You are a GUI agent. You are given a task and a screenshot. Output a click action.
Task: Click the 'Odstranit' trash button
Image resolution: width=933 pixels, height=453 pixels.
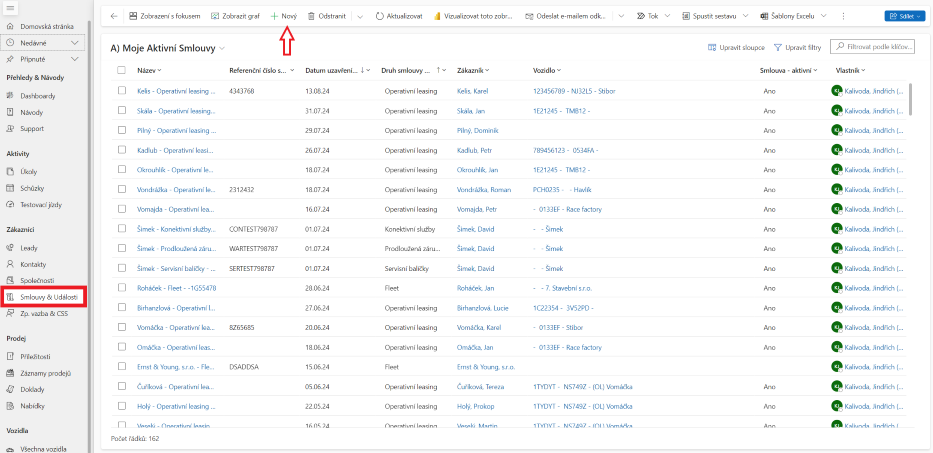[x=327, y=17]
